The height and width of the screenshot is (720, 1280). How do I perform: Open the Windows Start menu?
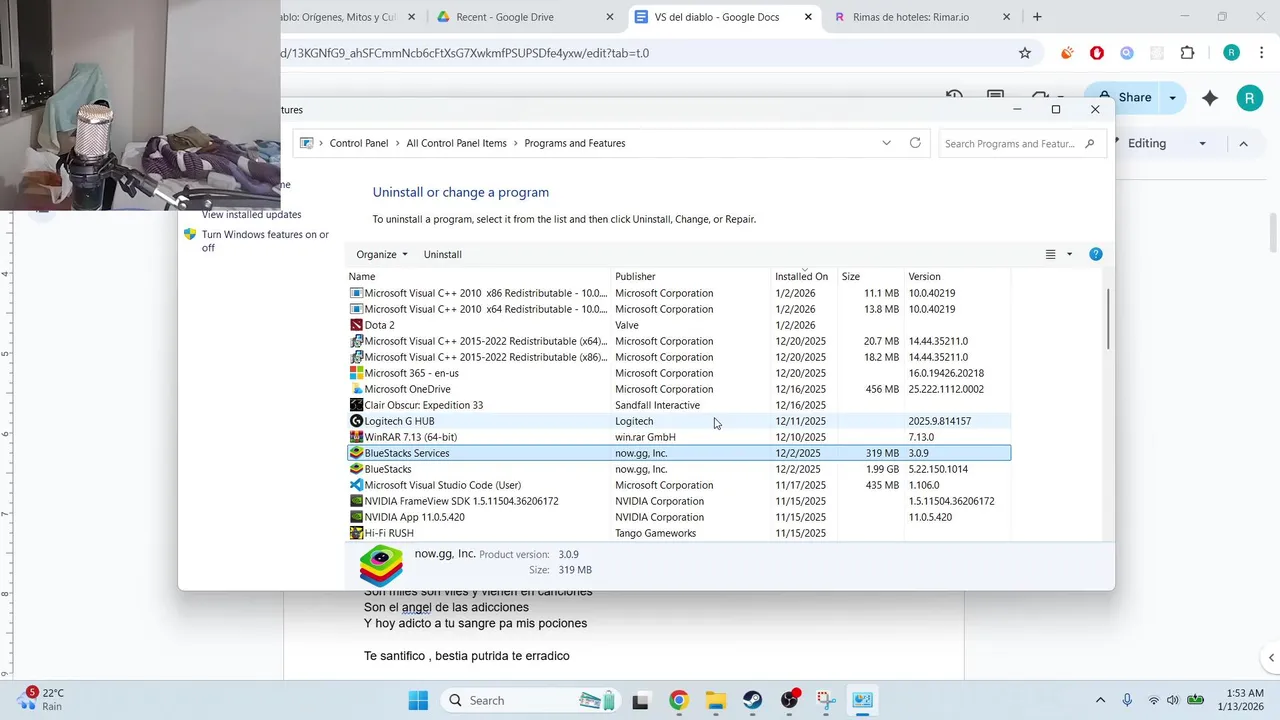coord(418,700)
